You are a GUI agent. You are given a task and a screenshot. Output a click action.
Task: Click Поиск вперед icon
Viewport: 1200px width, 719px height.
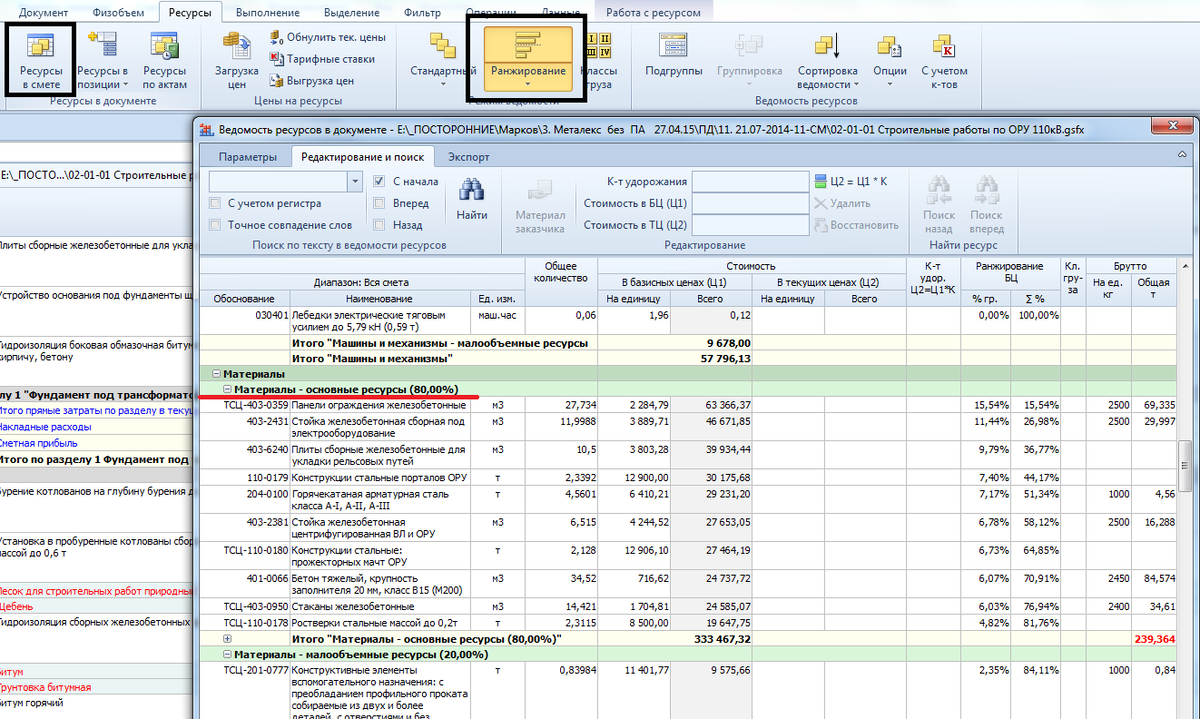(986, 206)
